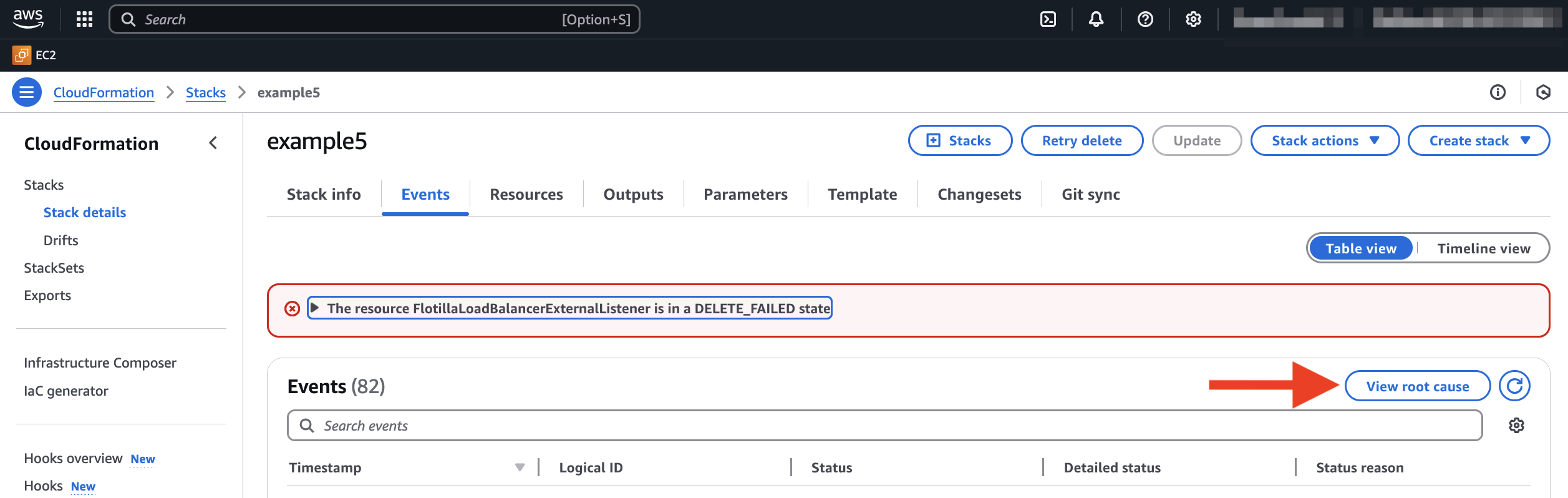Open the notifications bell
This screenshot has width=1568, height=498.
(x=1096, y=19)
